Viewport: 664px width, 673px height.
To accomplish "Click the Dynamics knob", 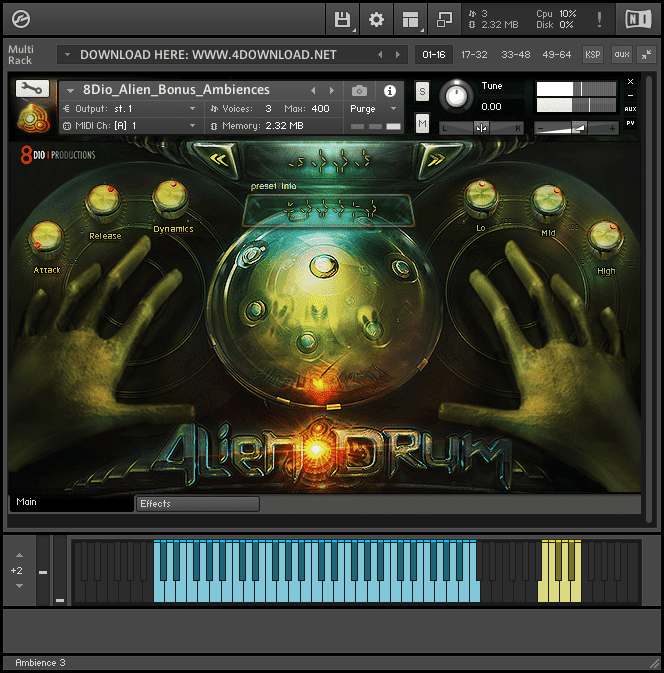I will click(x=171, y=197).
